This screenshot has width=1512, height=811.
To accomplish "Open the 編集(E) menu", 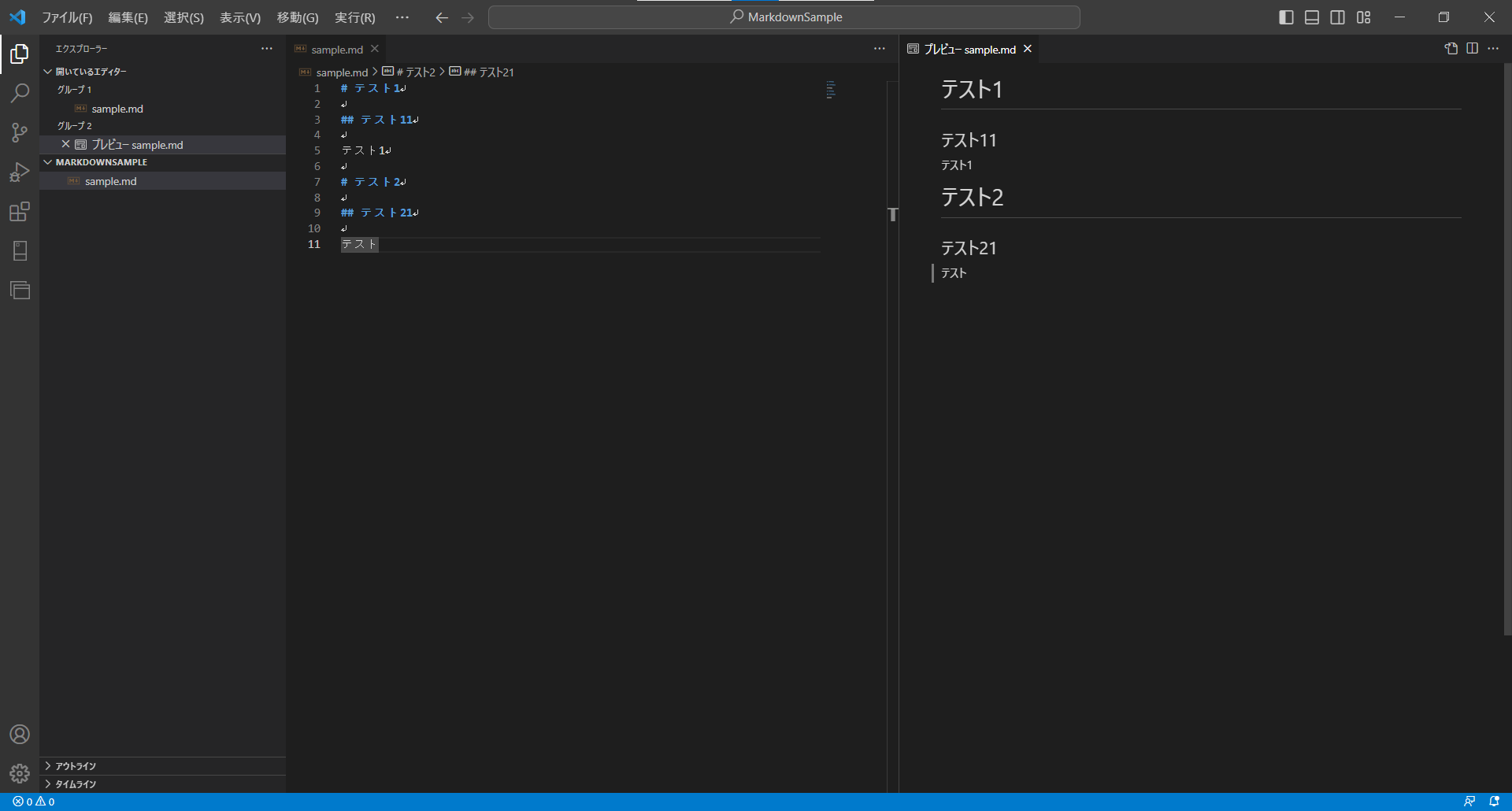I will [128, 17].
